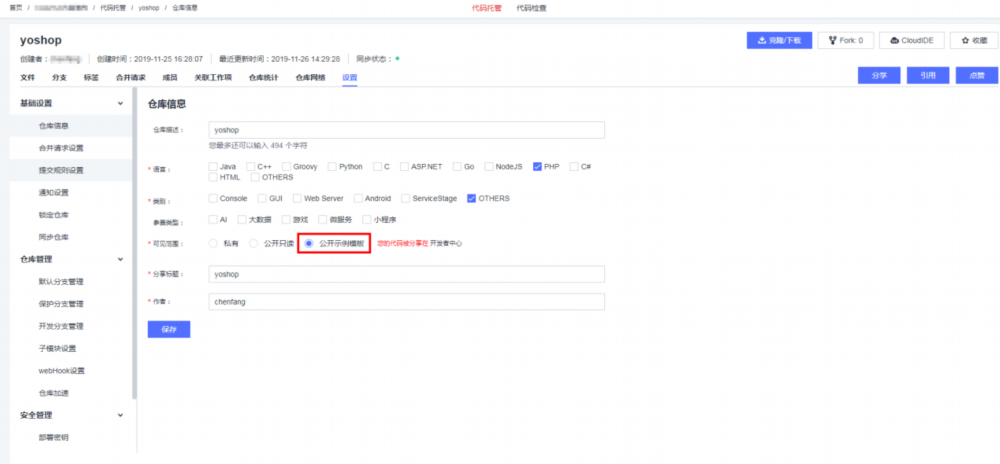Image resolution: width=1000 pixels, height=464 pixels.
Task: Click the 克隆/下载 download icon button
Action: click(x=779, y=40)
